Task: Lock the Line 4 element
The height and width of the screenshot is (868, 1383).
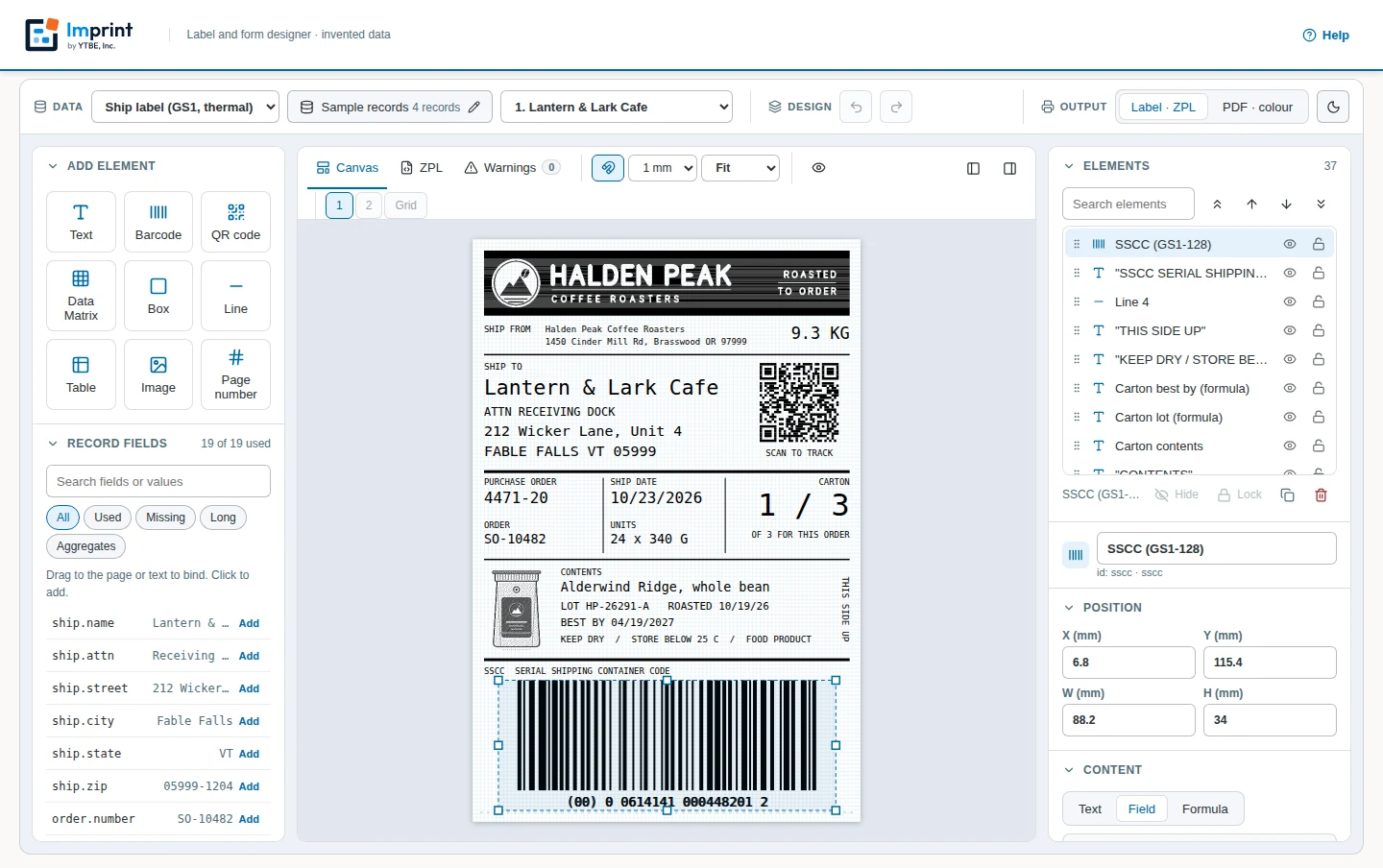Action: [1319, 301]
